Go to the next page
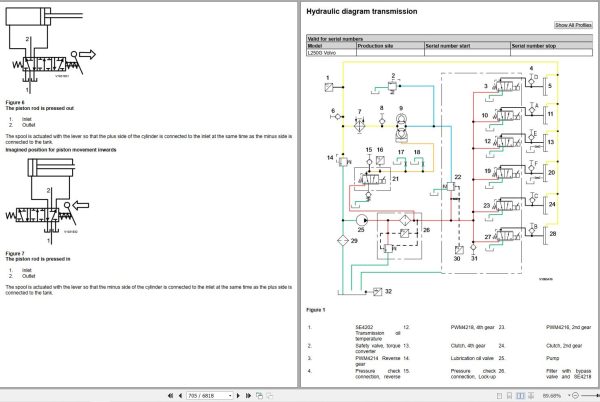This screenshot has width=600, height=402. tap(238, 395)
